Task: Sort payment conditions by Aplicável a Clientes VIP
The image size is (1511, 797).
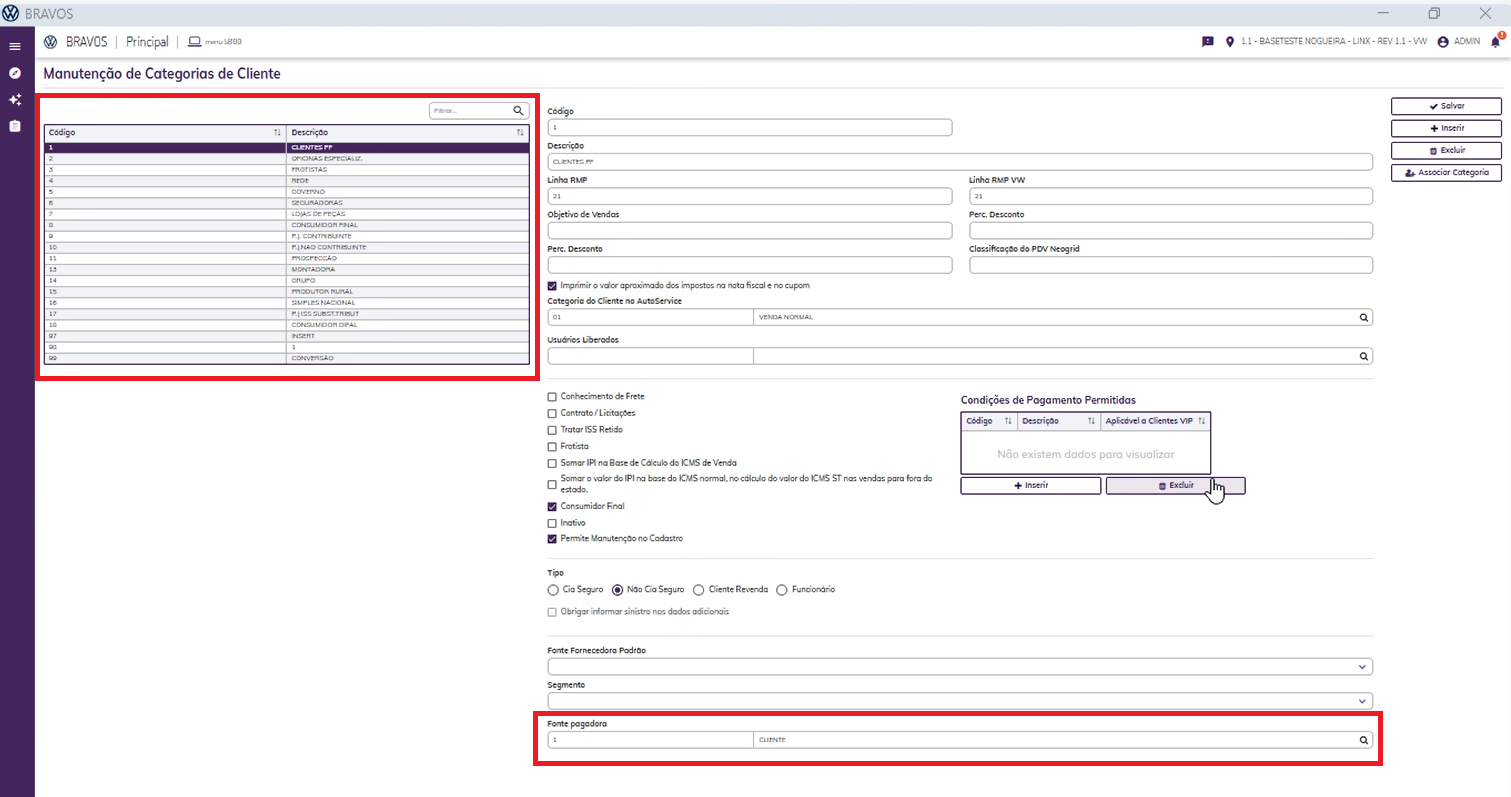Action: 1201,421
